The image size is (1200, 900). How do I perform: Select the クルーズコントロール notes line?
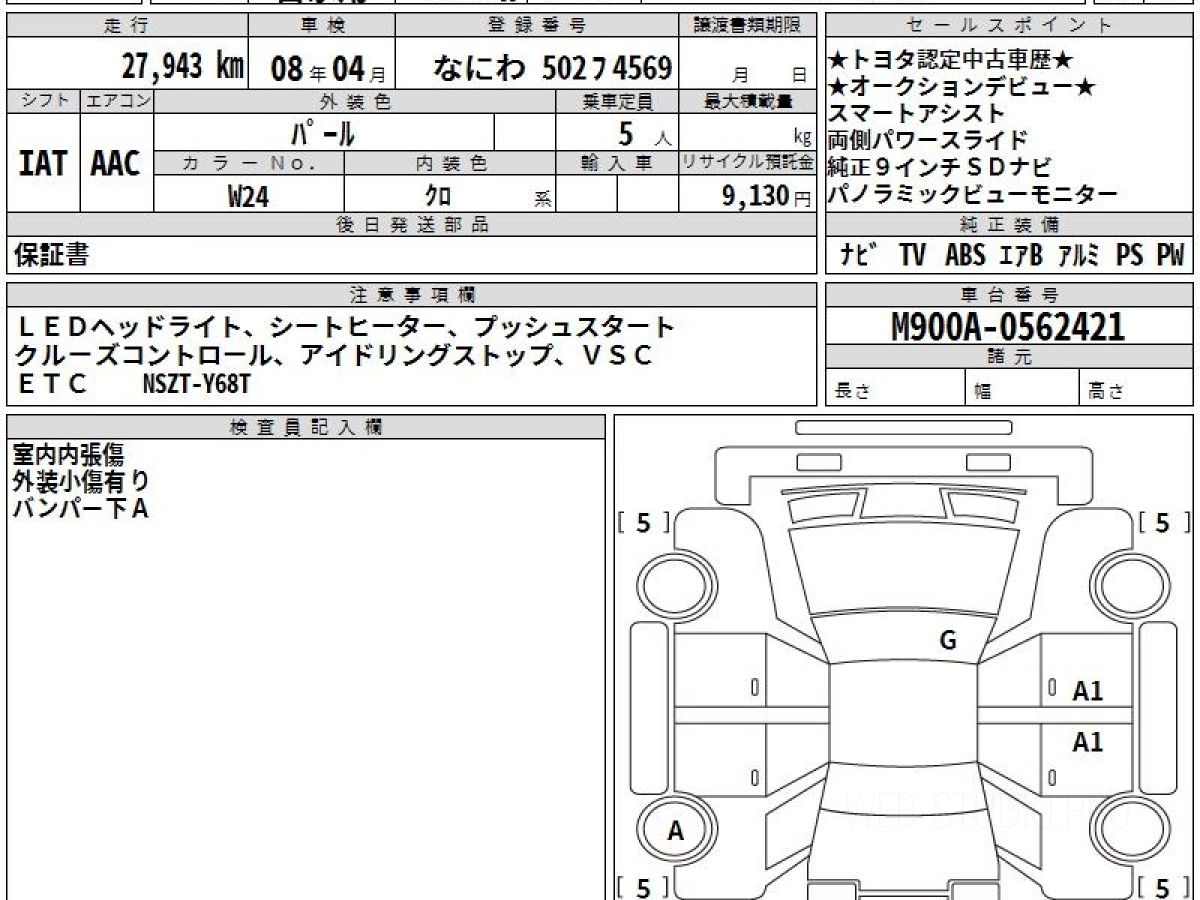tap(334, 354)
